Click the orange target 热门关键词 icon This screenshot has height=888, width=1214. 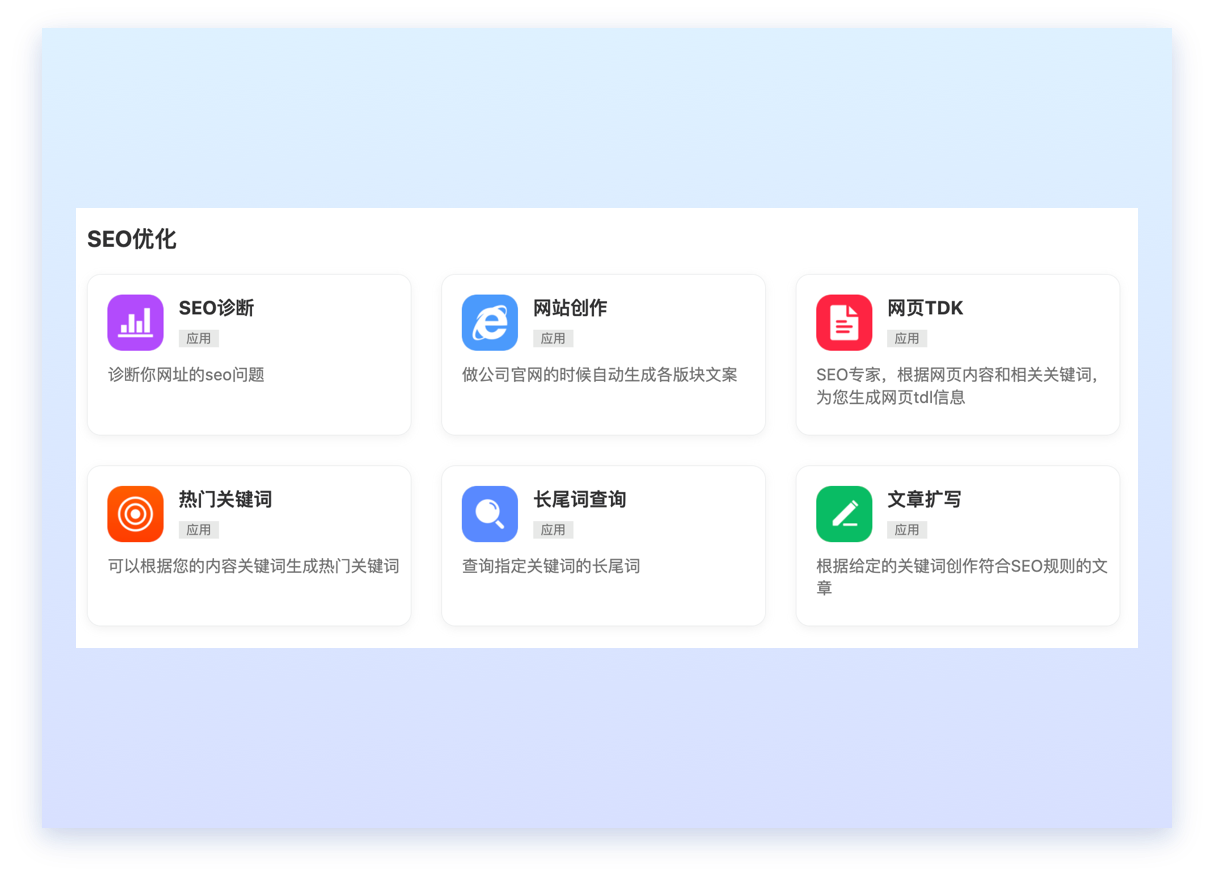pos(135,514)
